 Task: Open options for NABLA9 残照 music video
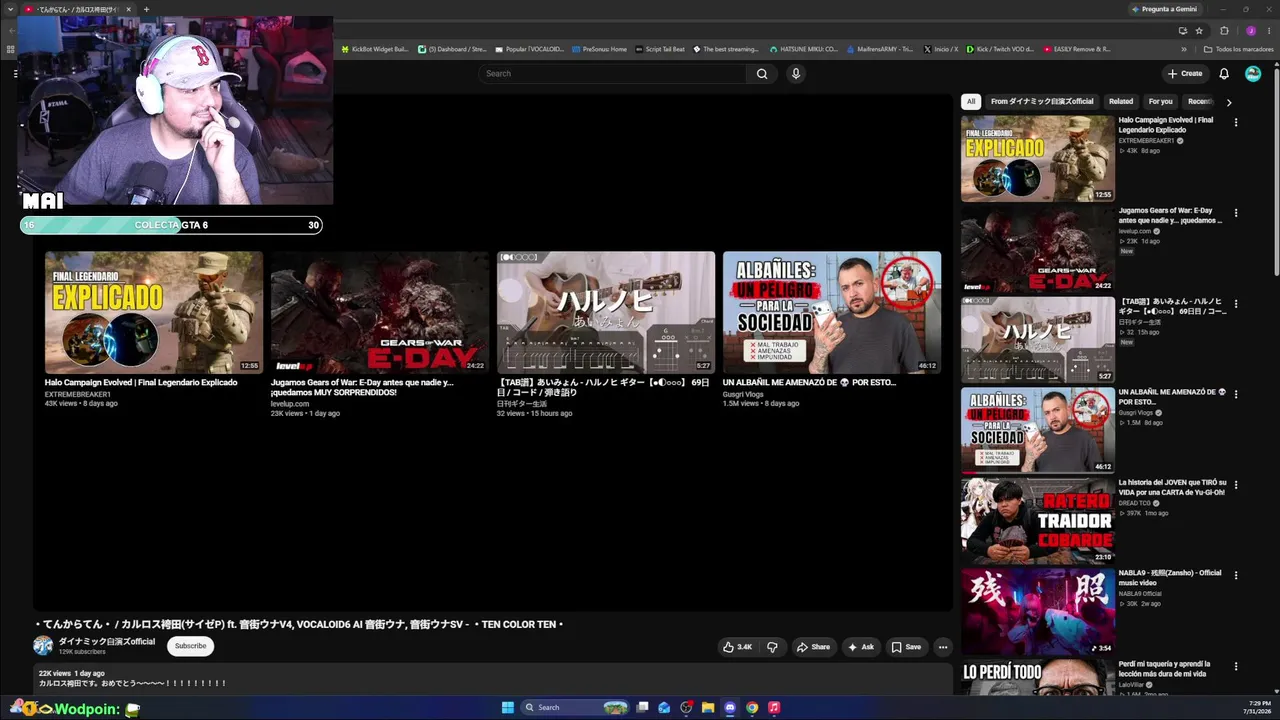pyautogui.click(x=1236, y=576)
